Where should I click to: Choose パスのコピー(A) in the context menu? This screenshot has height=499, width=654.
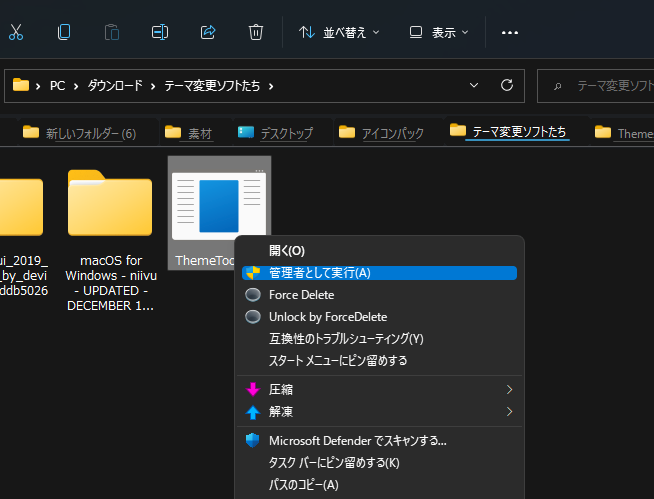coord(379,485)
